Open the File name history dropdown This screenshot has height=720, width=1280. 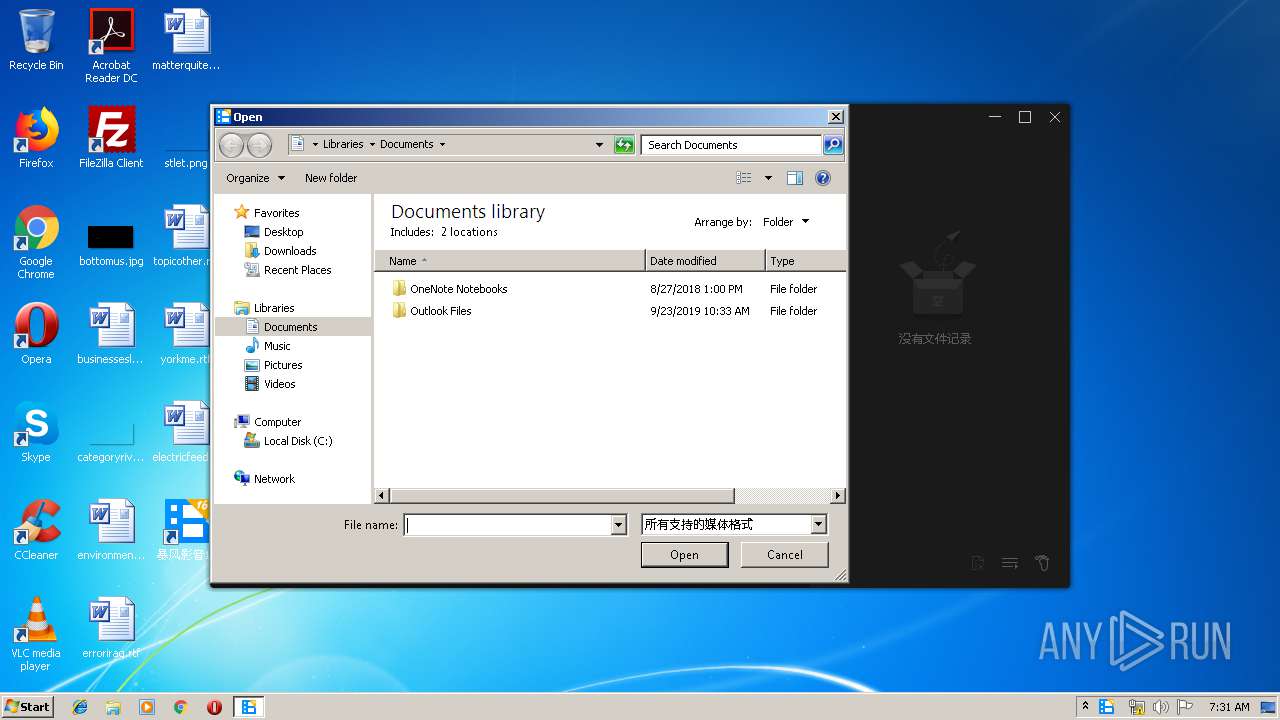coord(618,525)
